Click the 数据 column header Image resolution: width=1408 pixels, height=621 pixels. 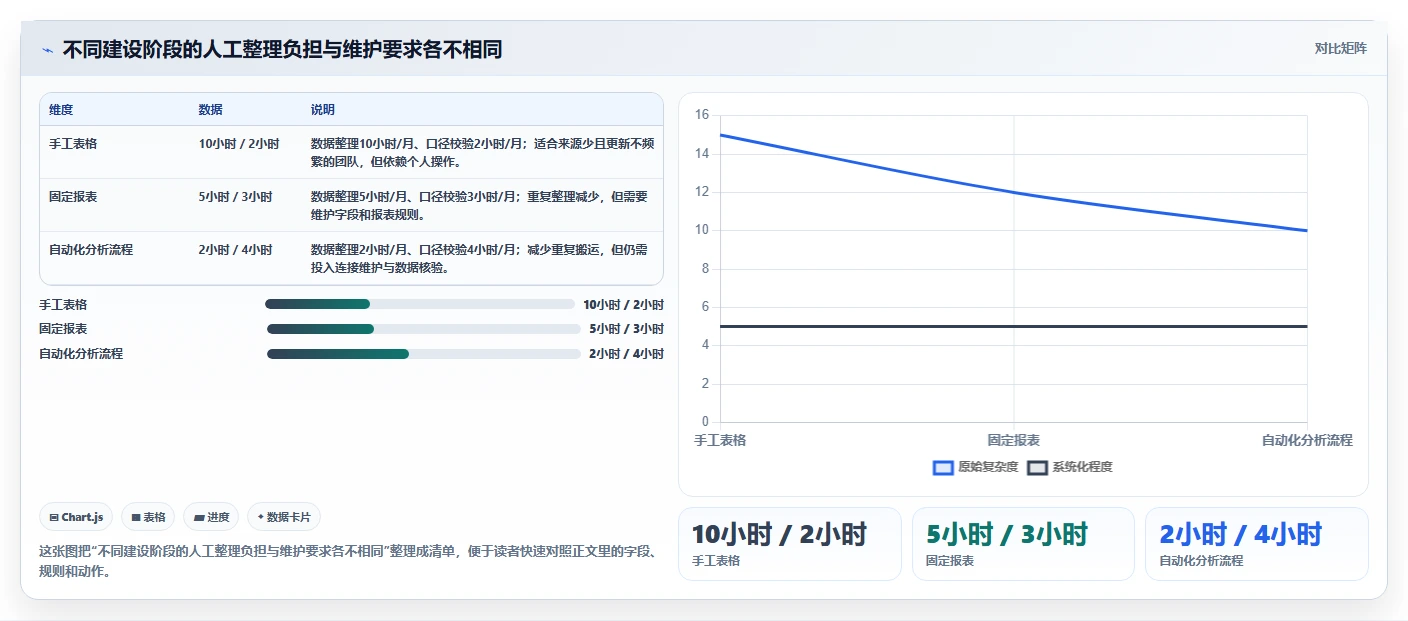pos(210,109)
